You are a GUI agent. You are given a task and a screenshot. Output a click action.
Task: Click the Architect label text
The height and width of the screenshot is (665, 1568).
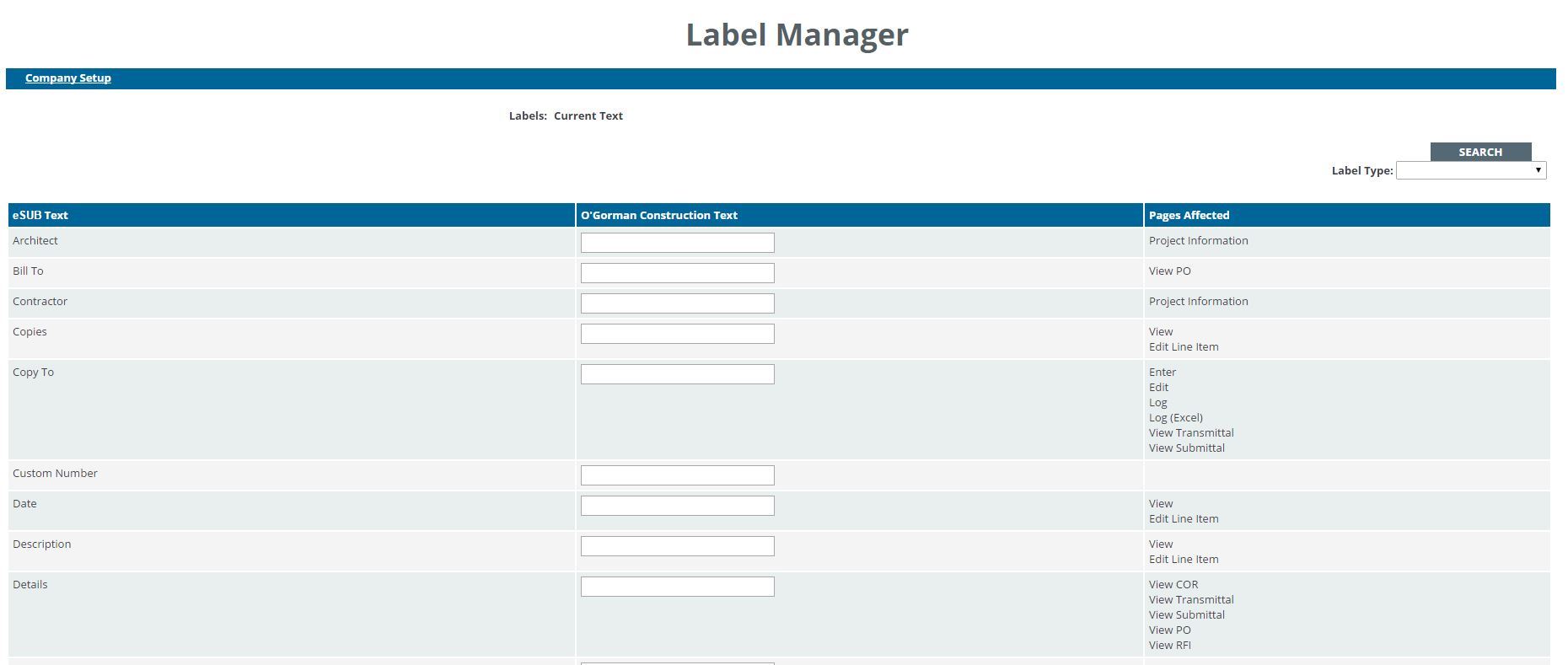(x=35, y=240)
